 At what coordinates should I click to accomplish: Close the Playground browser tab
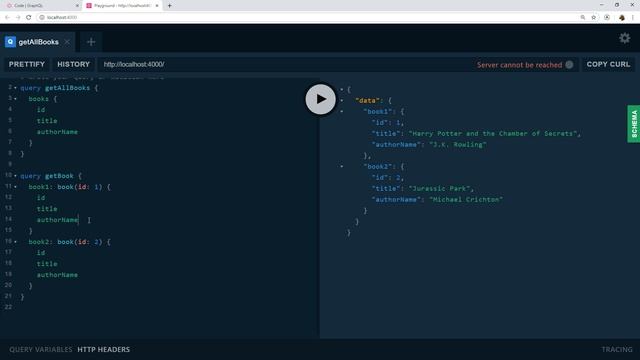[157, 6]
